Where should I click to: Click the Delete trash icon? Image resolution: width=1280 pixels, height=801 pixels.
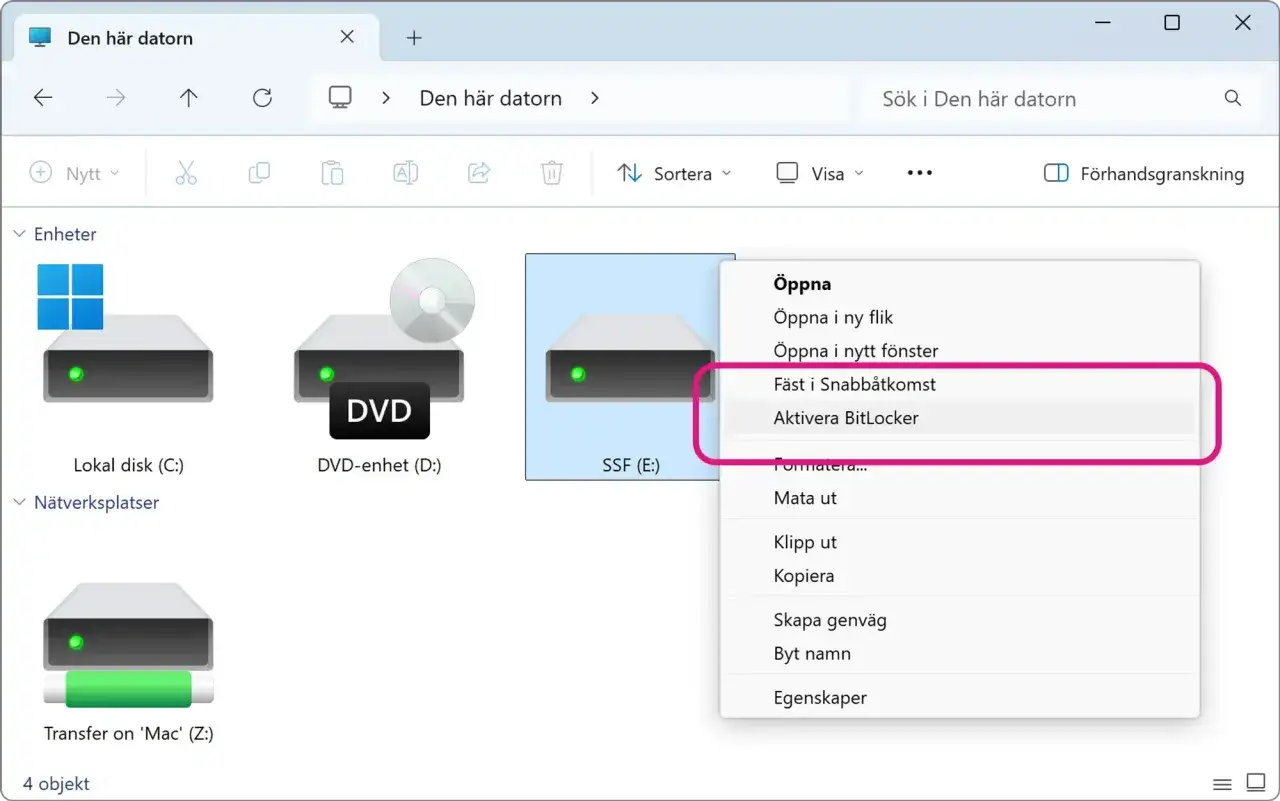552,173
